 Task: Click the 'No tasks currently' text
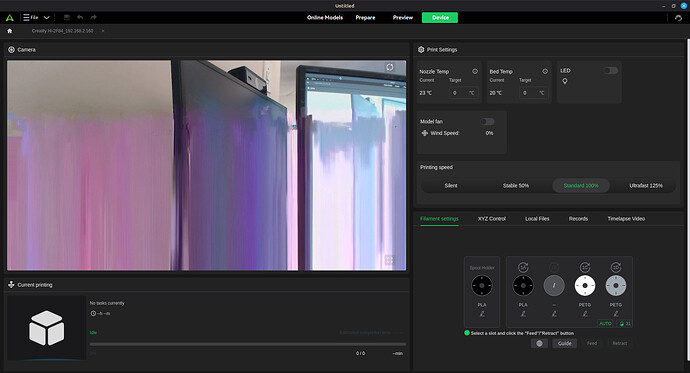tap(107, 303)
